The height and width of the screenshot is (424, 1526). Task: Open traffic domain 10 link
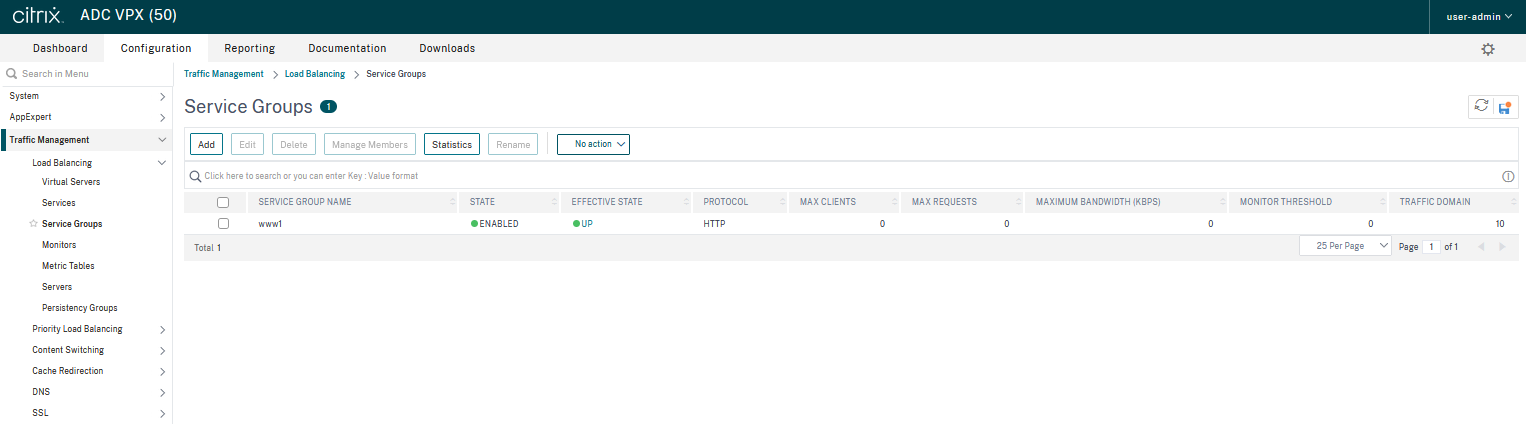click(x=1500, y=224)
